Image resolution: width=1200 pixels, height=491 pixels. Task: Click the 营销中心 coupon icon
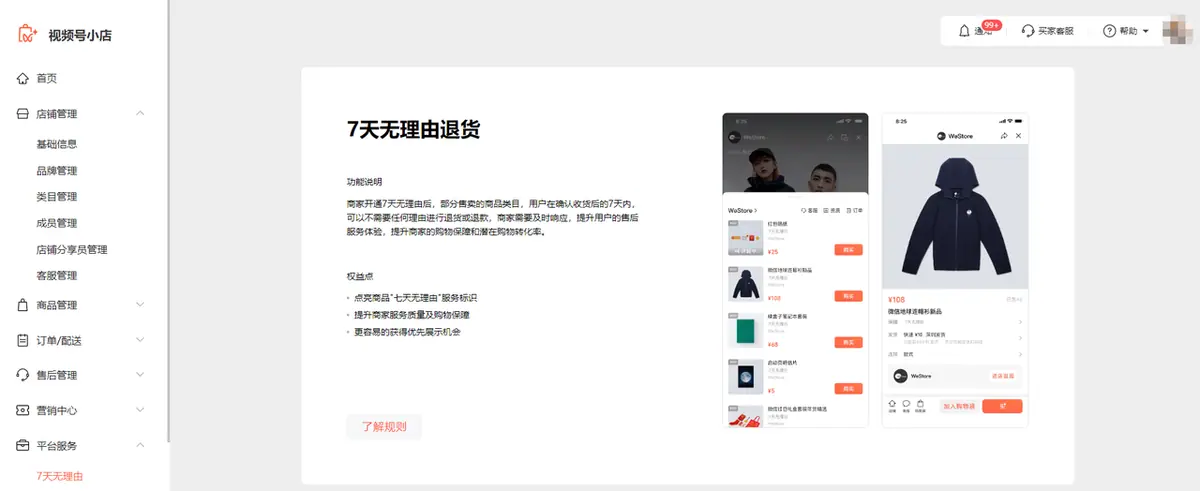coord(23,410)
